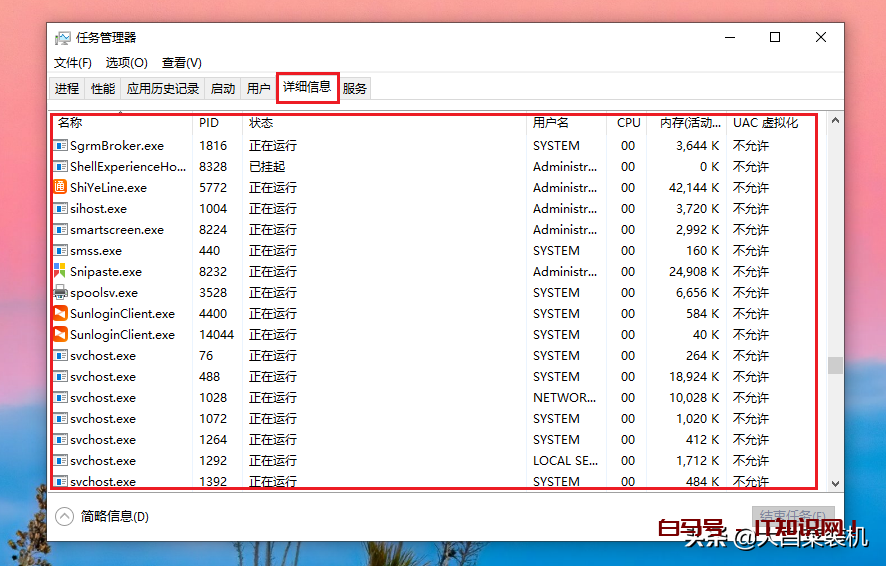The width and height of the screenshot is (886, 566).
Task: Switch to the 性能 tab
Action: tap(103, 88)
